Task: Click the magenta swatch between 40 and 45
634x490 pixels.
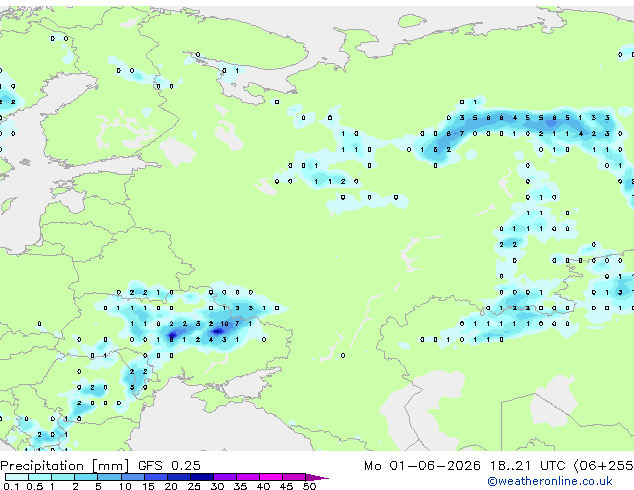Action: [271, 477]
